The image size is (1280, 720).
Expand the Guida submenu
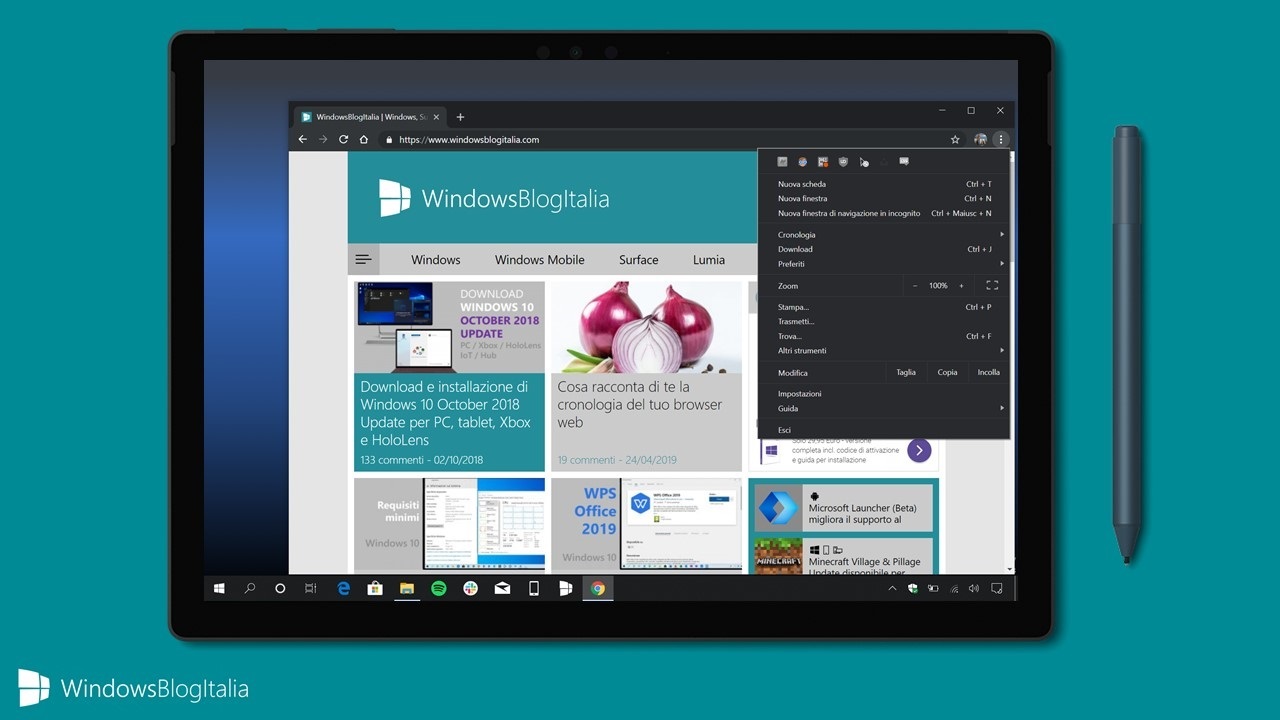(884, 408)
